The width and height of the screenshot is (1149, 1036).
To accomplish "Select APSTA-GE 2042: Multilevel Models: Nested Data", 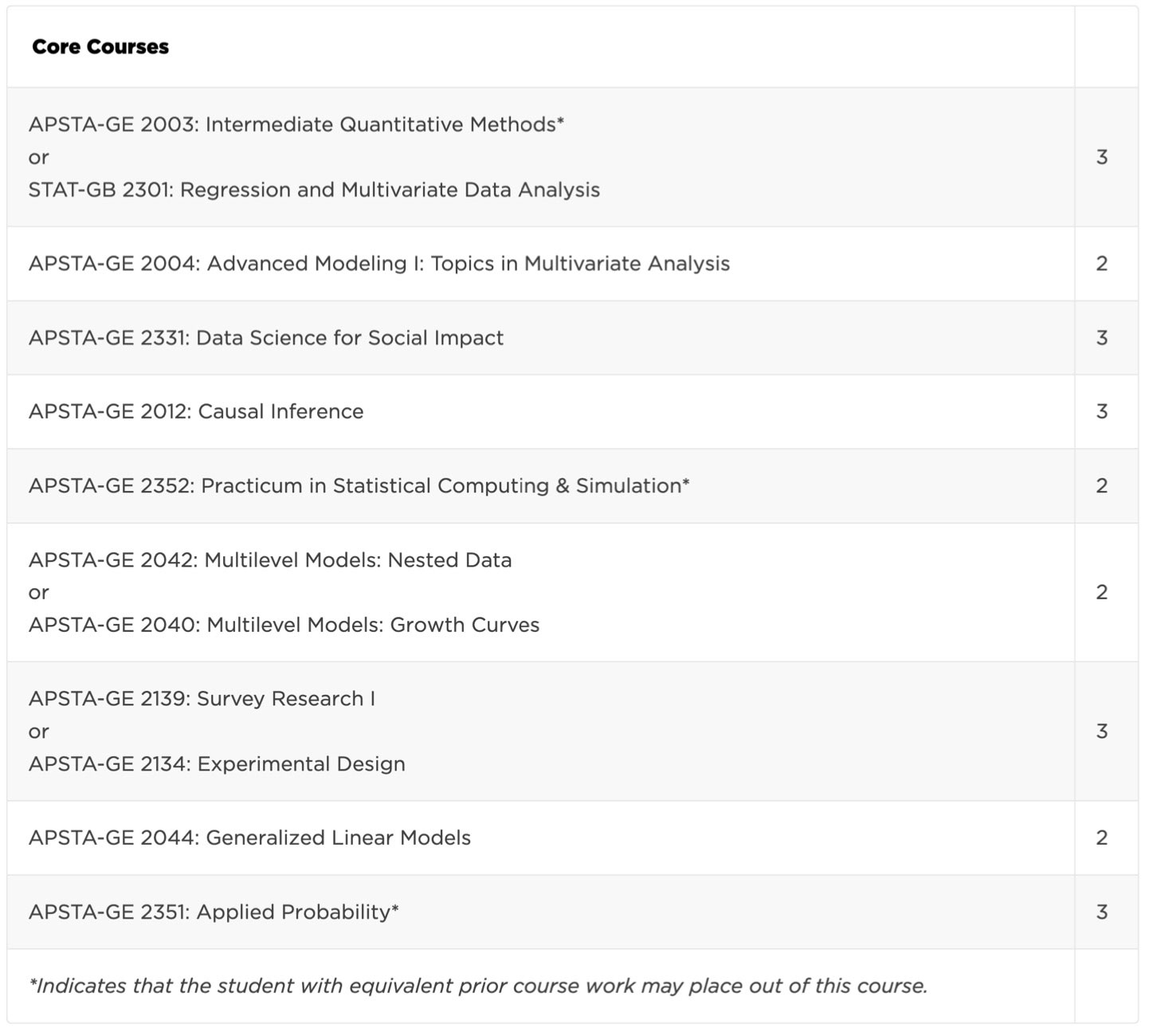I will (x=270, y=560).
